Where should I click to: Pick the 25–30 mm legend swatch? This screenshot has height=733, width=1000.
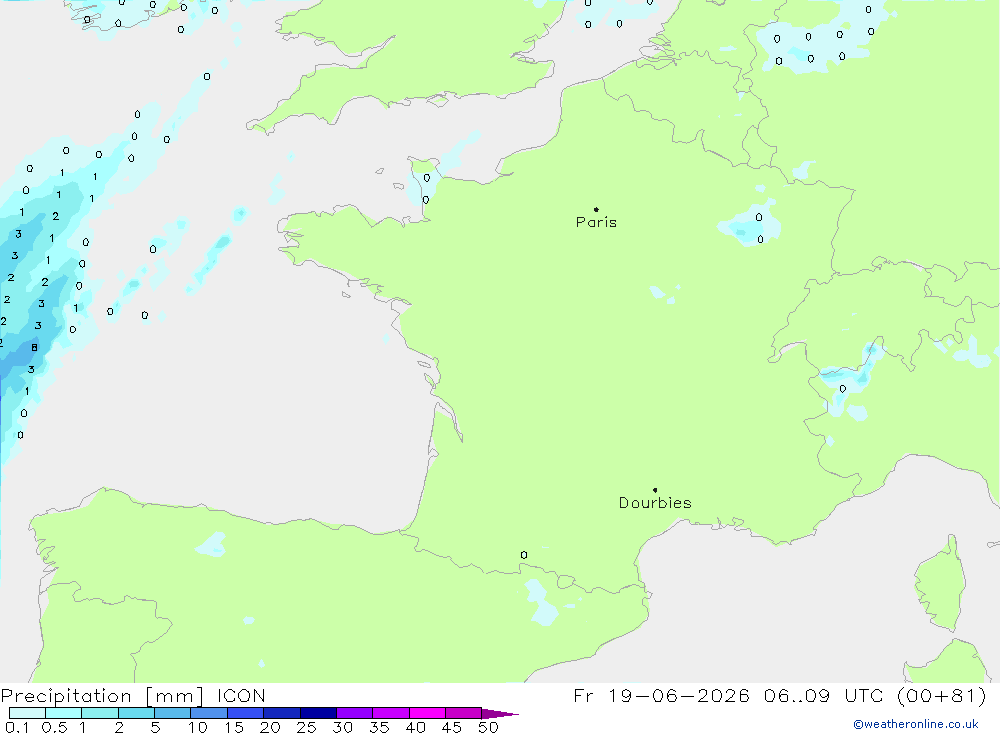click(318, 713)
